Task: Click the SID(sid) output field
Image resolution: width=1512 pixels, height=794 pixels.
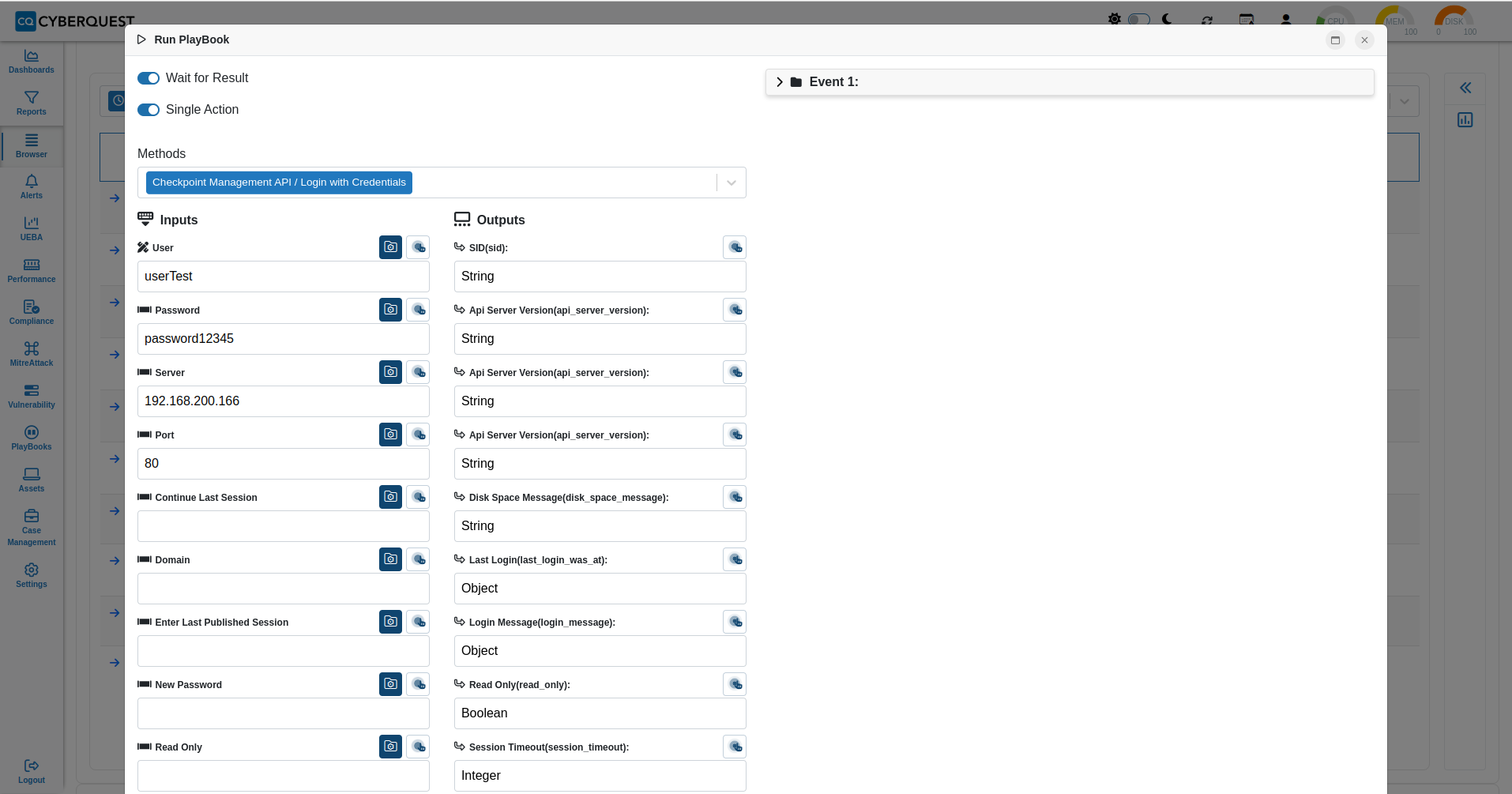Action: [x=600, y=277]
